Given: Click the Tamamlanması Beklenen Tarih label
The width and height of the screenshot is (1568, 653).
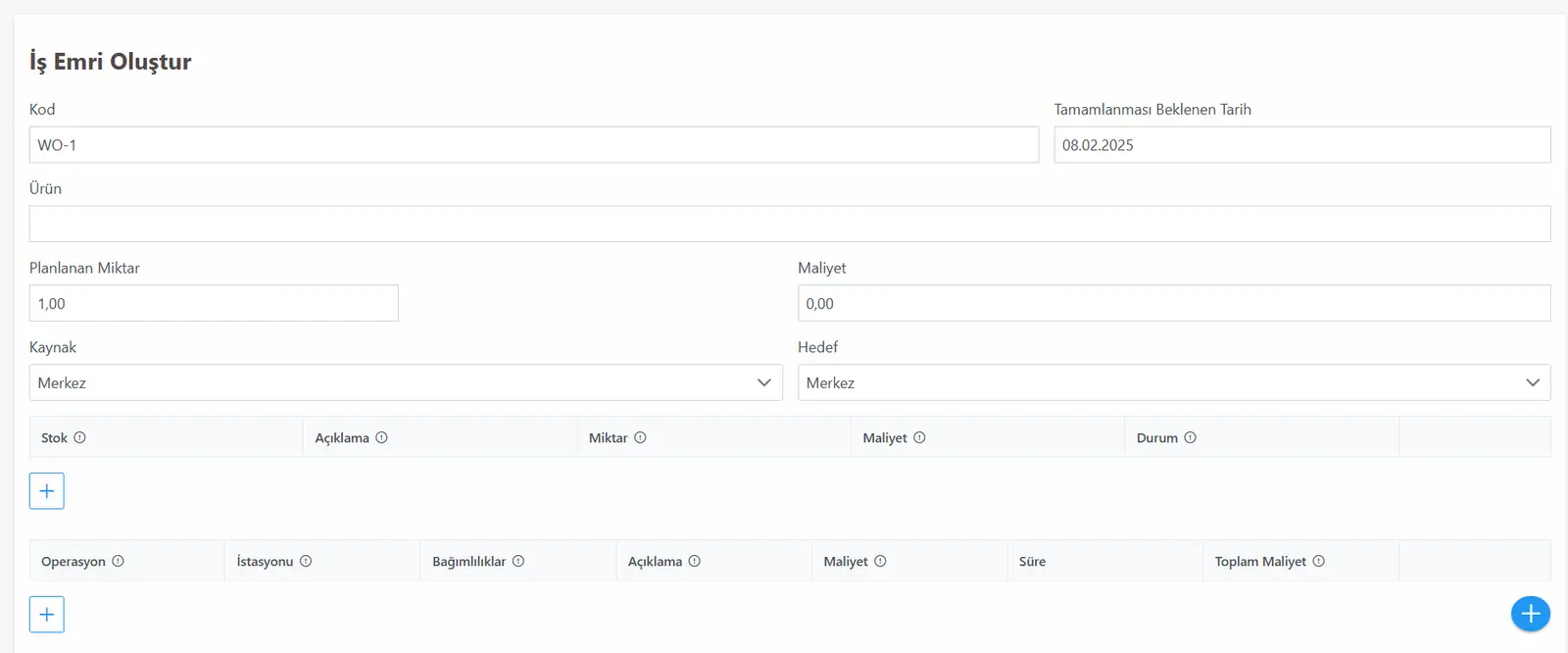Looking at the screenshot, I should (x=1152, y=109).
